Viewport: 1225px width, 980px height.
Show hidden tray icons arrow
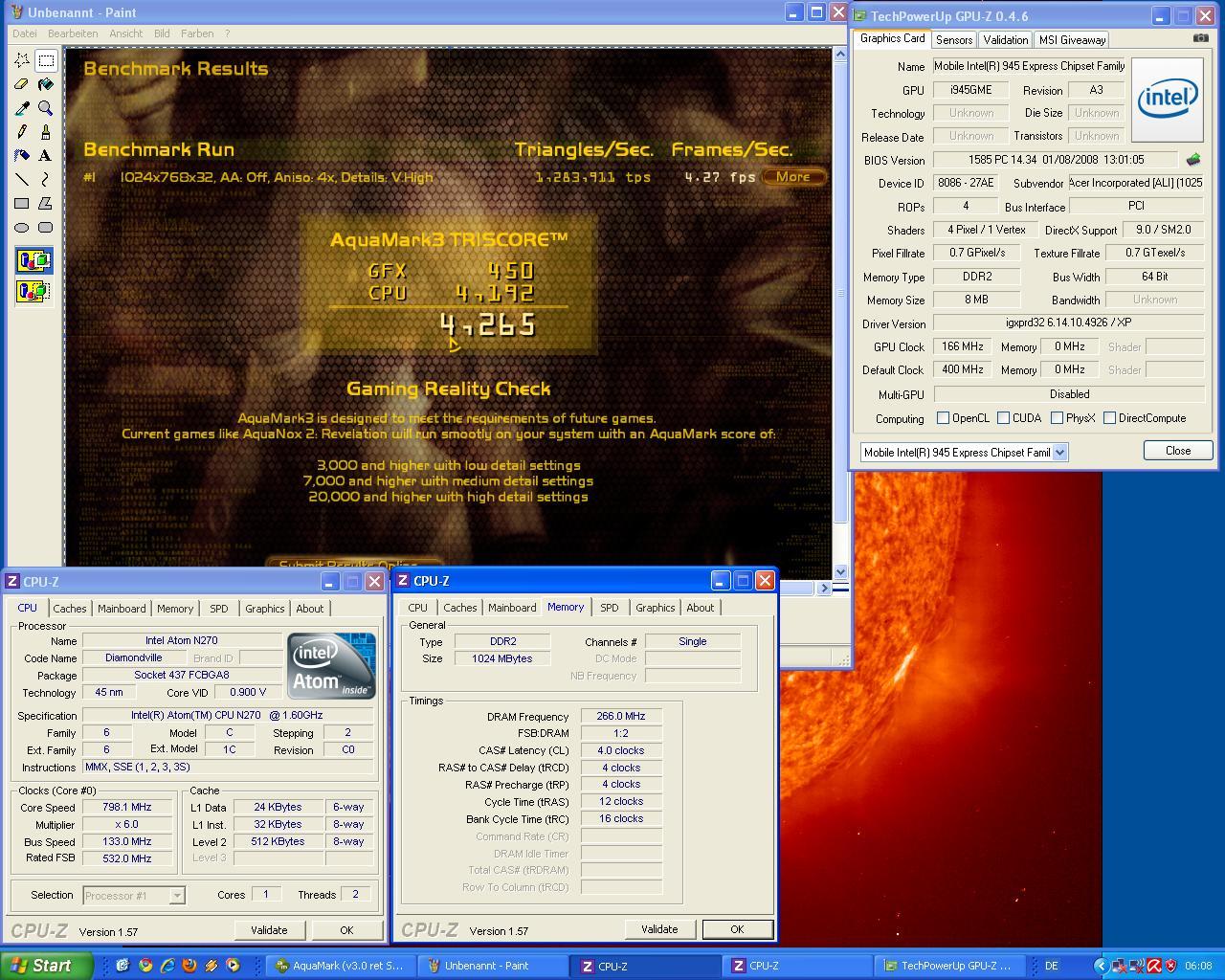click(x=1101, y=966)
